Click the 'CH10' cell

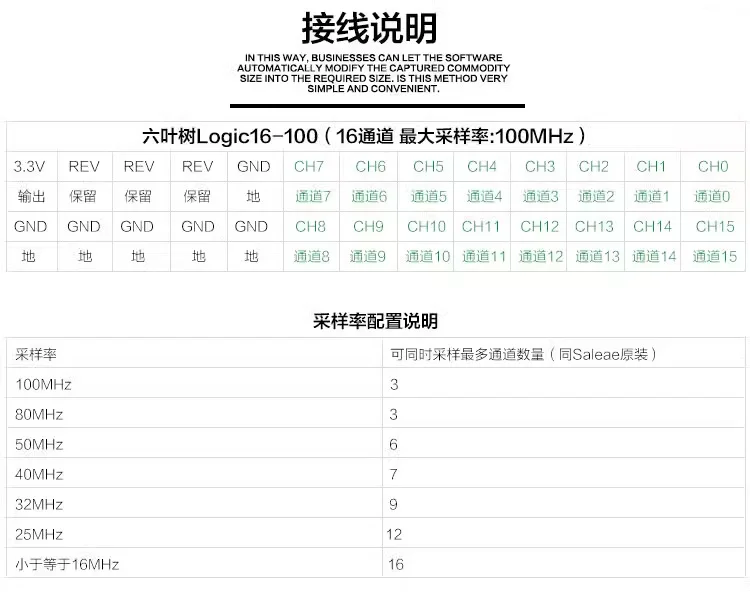coord(426,226)
